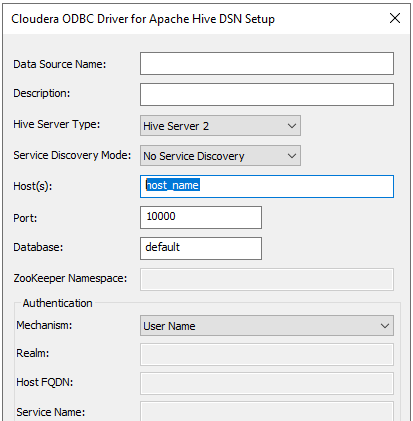Click the 'Hive Server Type:' label
413x421 pixels.
57,124
